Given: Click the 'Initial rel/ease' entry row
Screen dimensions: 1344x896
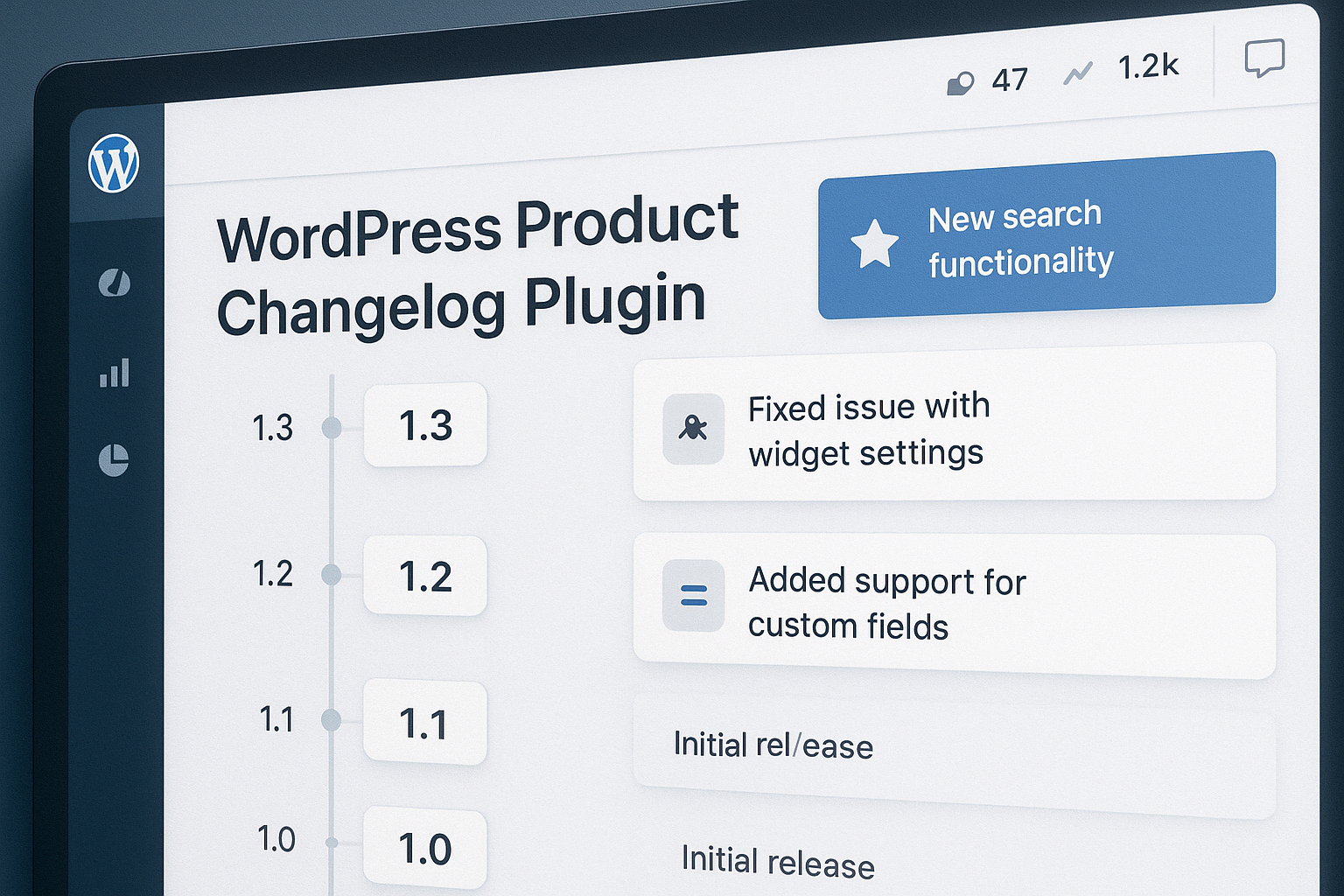Looking at the screenshot, I should pyautogui.click(x=954, y=755).
